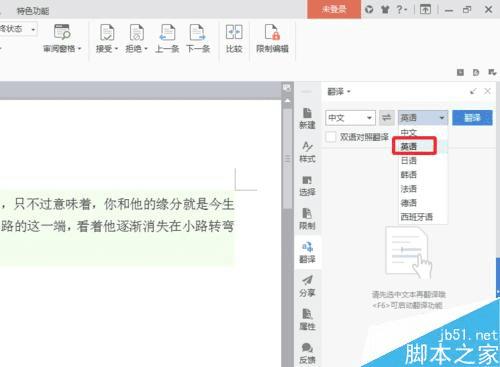This screenshot has height=367, width=500.
Task: Click the sync circle icon beside 未登录
Action: point(369,9)
